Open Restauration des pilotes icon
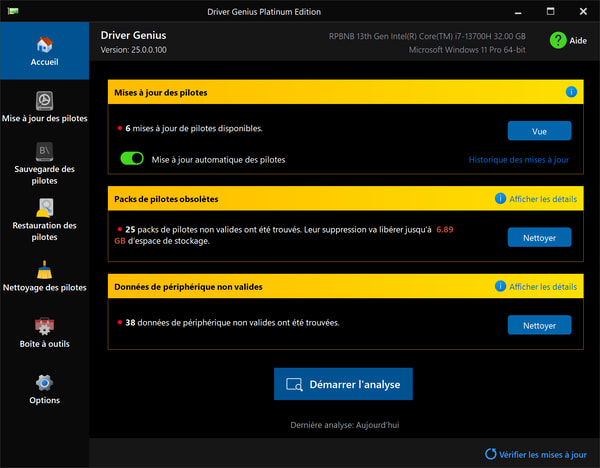Viewport: 600px width, 468px height. click(44, 208)
